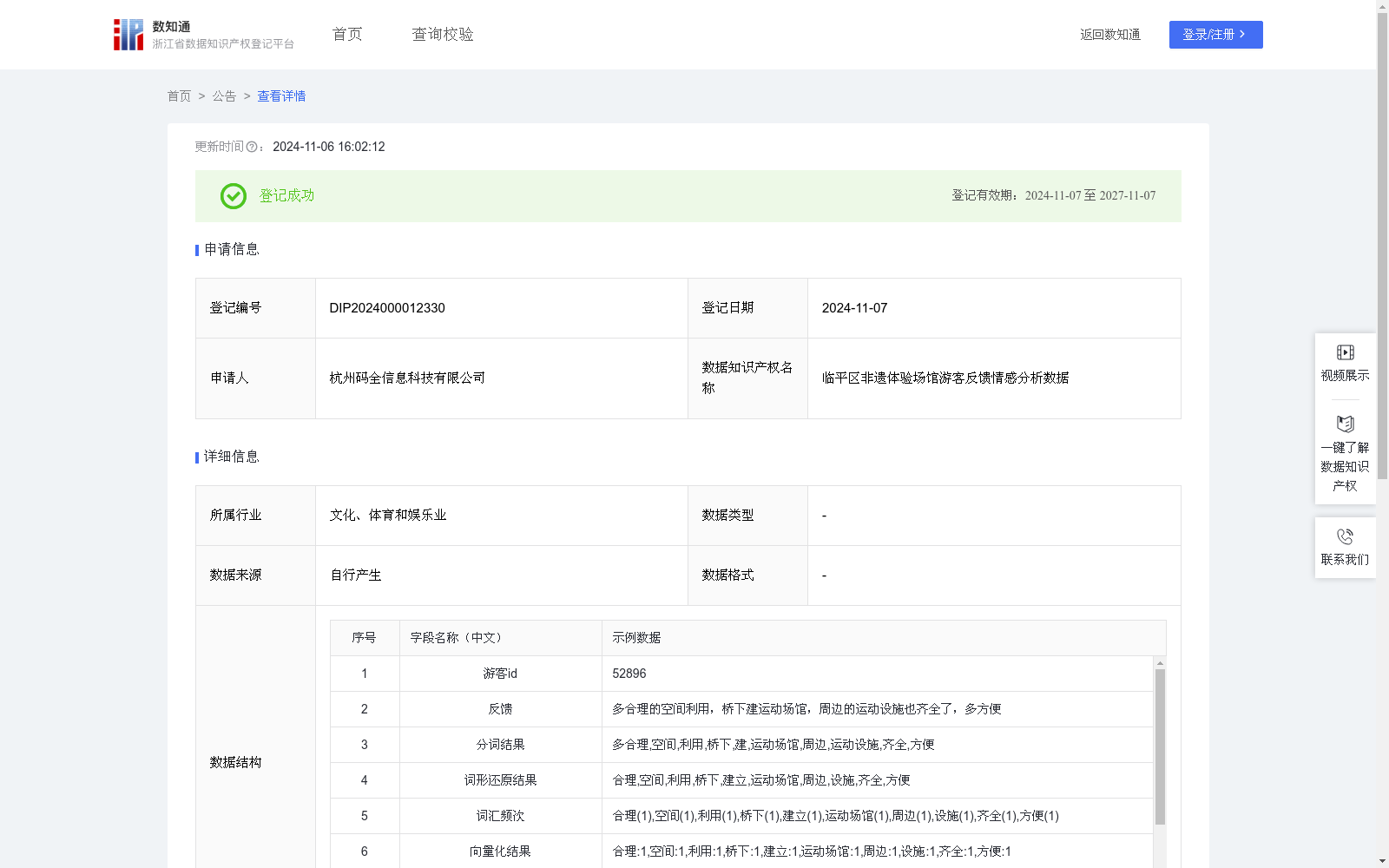This screenshot has width=1389, height=868.
Task: Go to 首页 in breadcrumb
Action: click(179, 96)
